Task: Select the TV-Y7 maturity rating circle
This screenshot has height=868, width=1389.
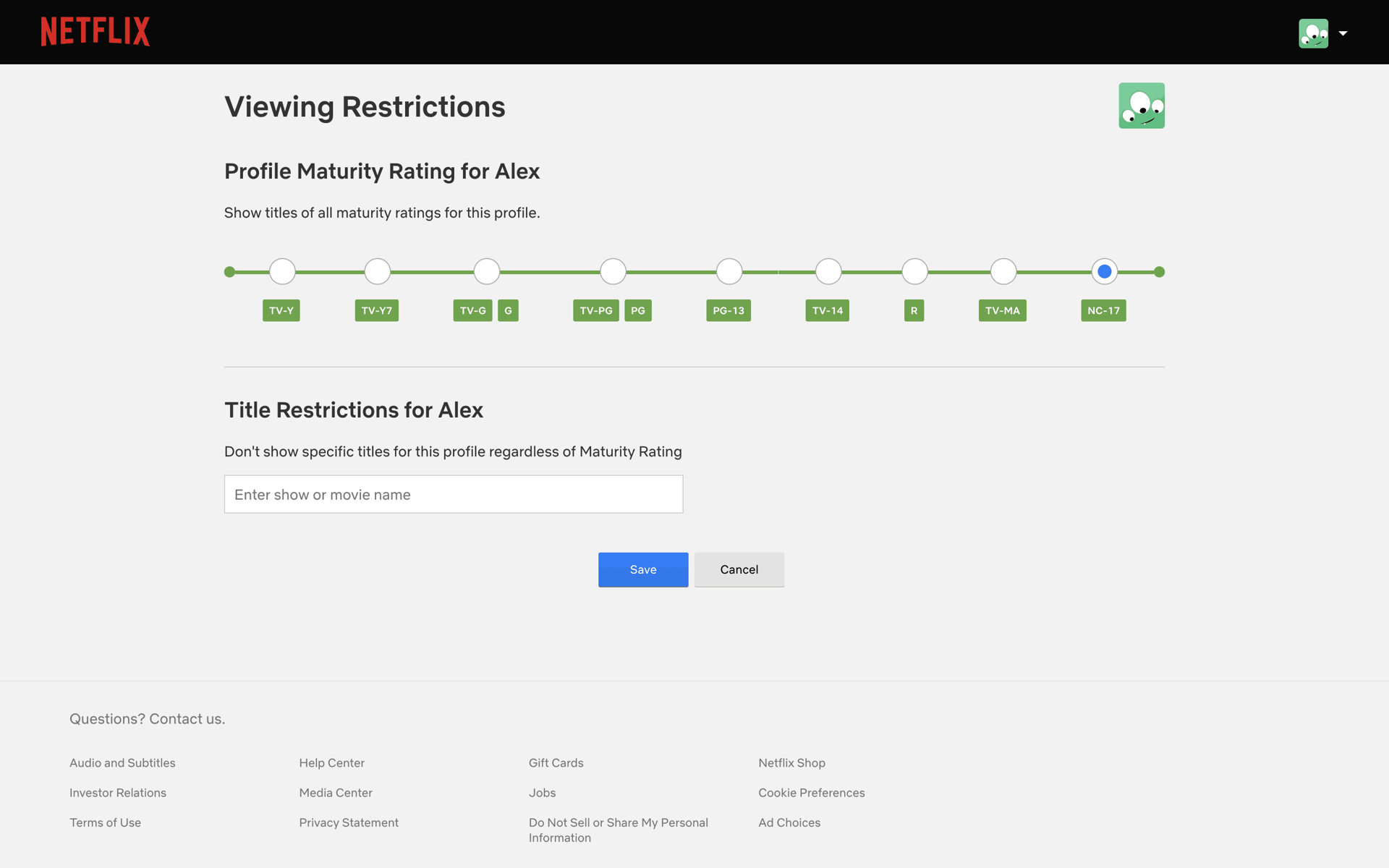Action: tap(378, 271)
